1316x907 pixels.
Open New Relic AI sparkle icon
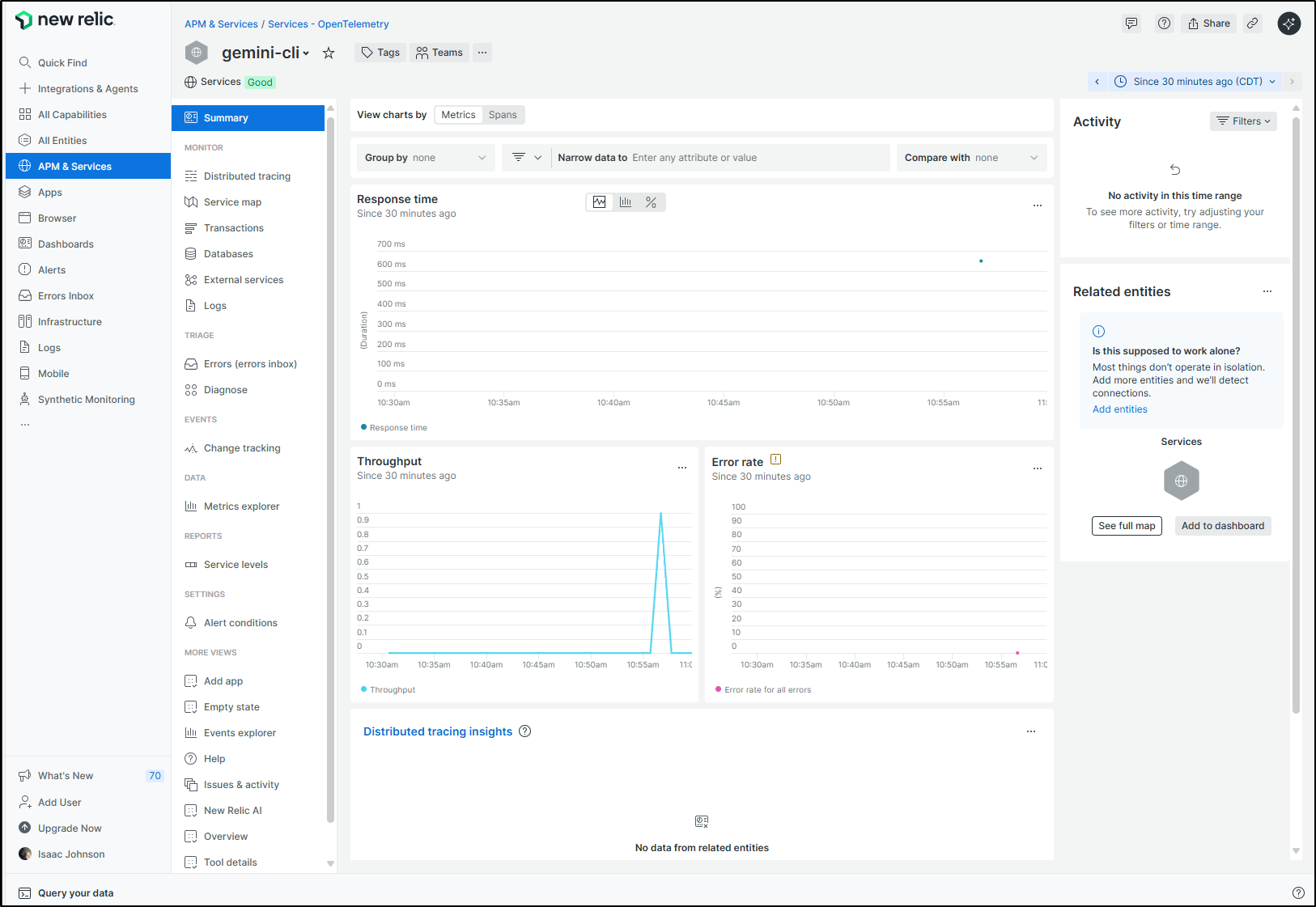coord(1288,23)
